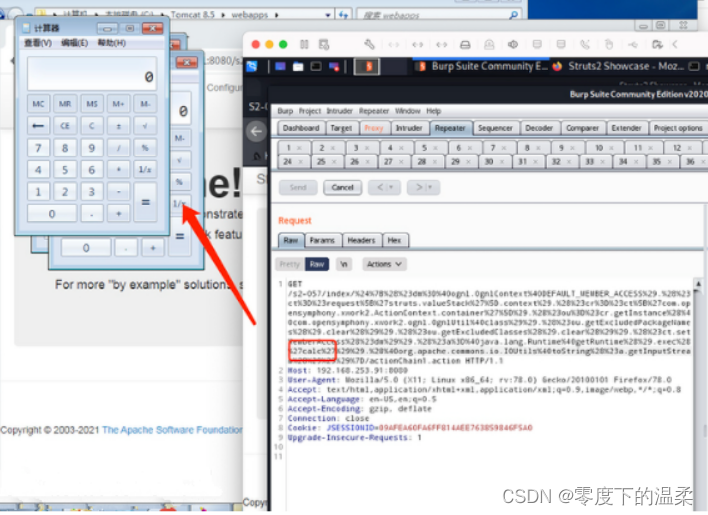This screenshot has height=515, width=708.
Task: Open the Project menu in Burp Suite
Action: [310, 111]
